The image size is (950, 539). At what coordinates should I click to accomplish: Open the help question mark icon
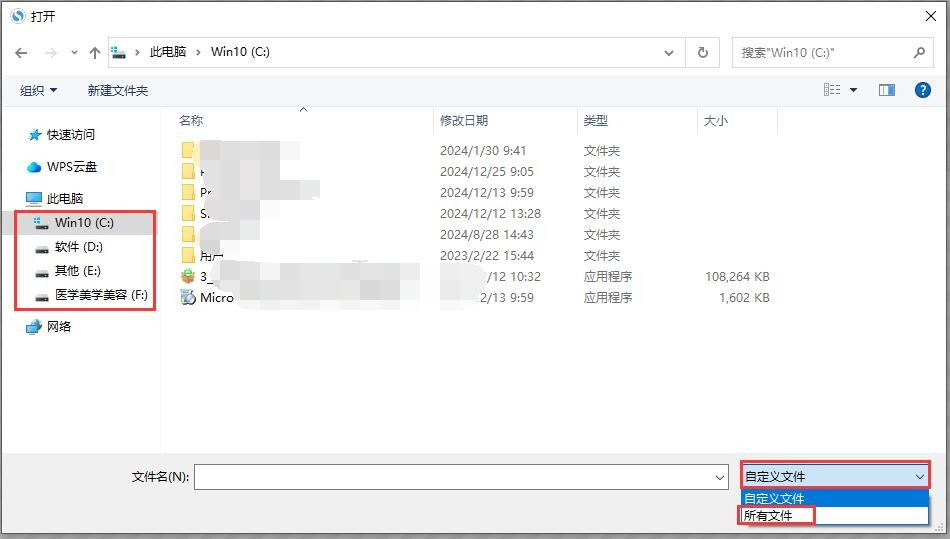tap(923, 90)
